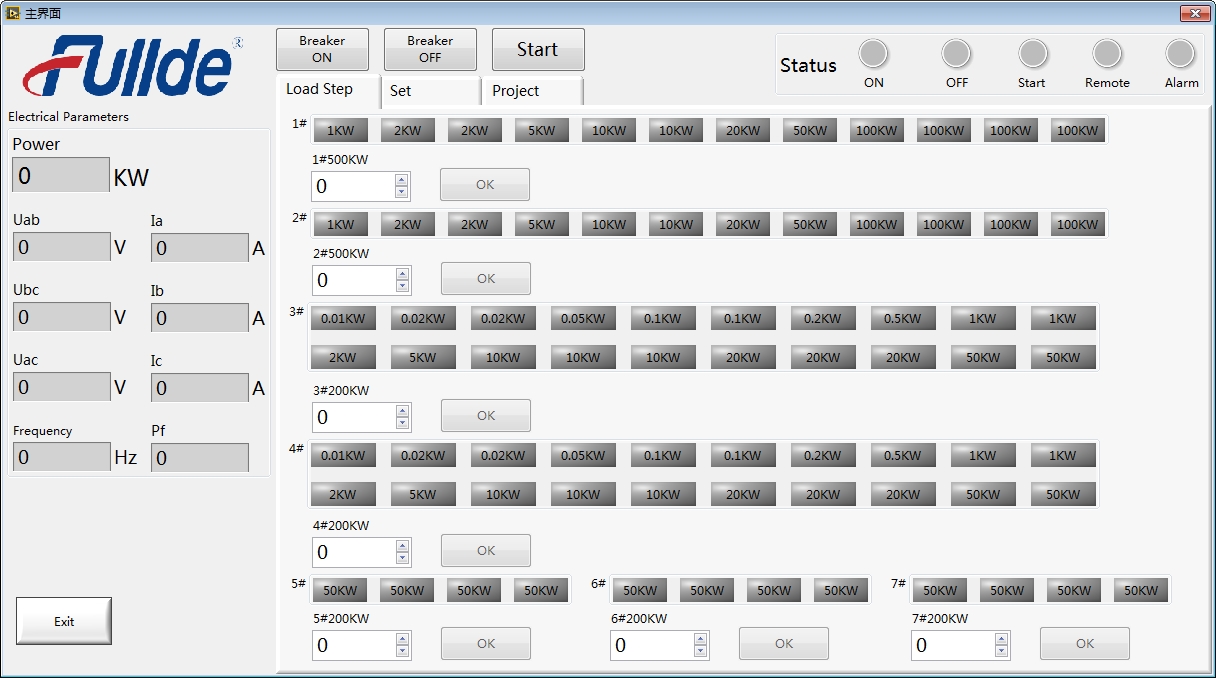Image resolution: width=1216 pixels, height=678 pixels.
Task: Click into the 6#200KW number box
Action: (x=652, y=645)
